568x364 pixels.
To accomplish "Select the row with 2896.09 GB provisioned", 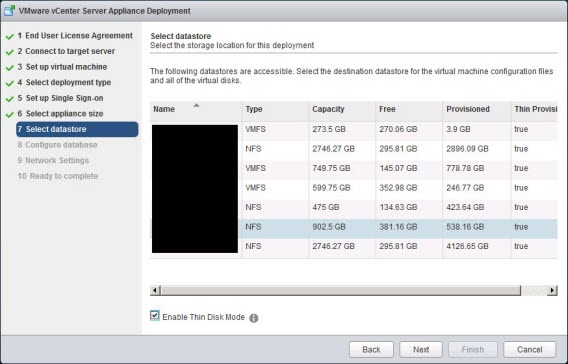I will click(x=354, y=149).
